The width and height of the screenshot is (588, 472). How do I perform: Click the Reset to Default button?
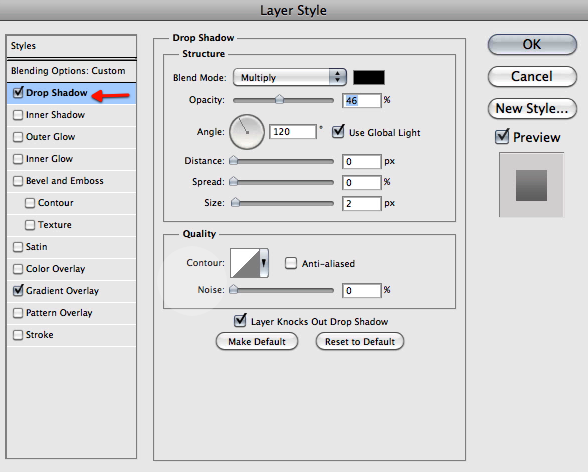tap(360, 342)
